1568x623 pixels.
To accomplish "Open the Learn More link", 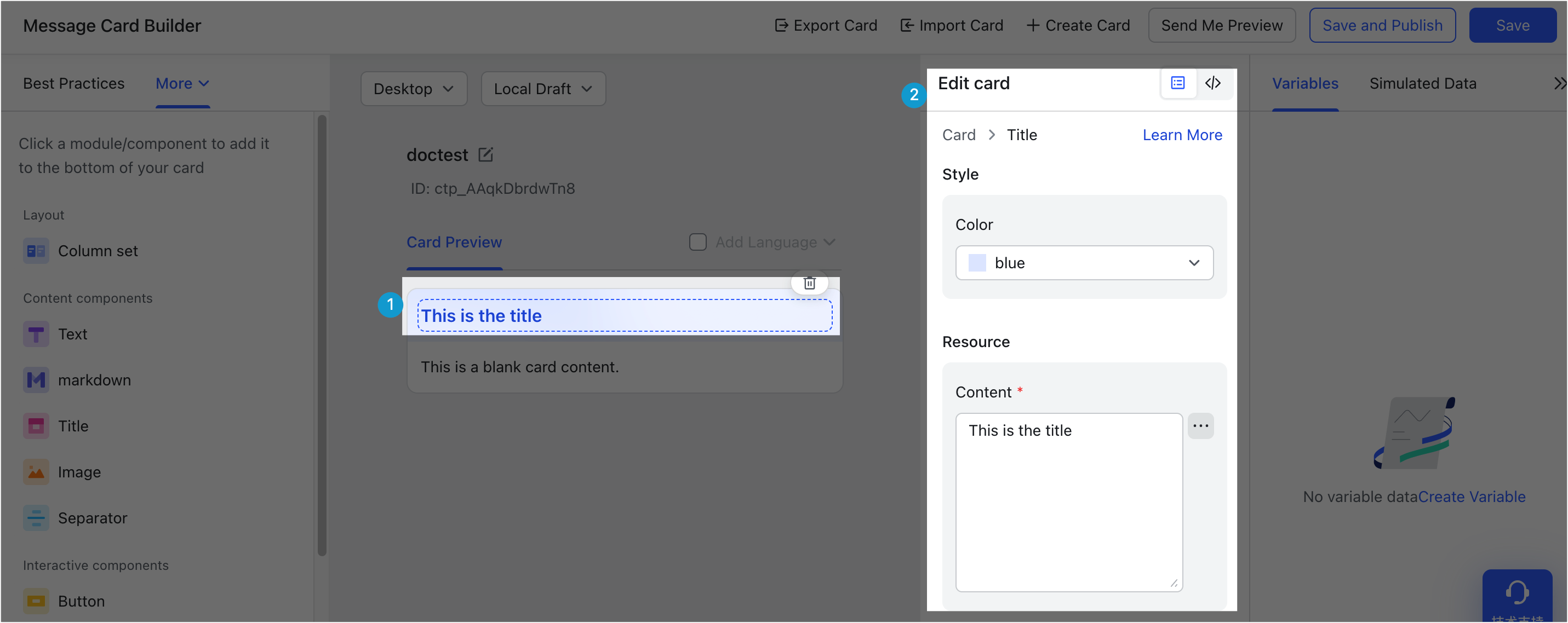I will pyautogui.click(x=1182, y=135).
